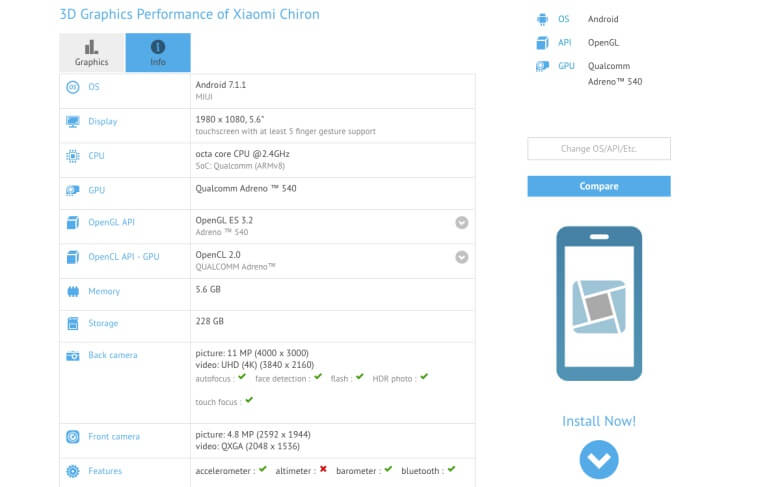Click 'Android' value in sidebar
This screenshot has height=487, width=780.
(x=603, y=19)
